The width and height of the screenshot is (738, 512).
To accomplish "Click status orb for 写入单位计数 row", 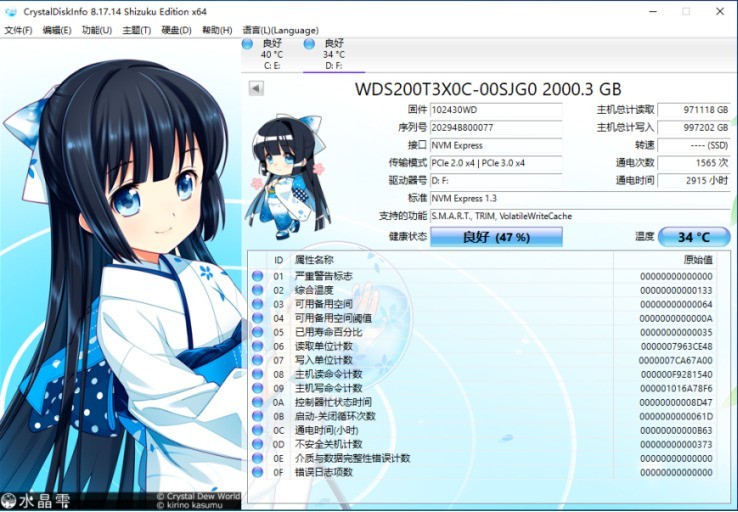I will coord(257,360).
